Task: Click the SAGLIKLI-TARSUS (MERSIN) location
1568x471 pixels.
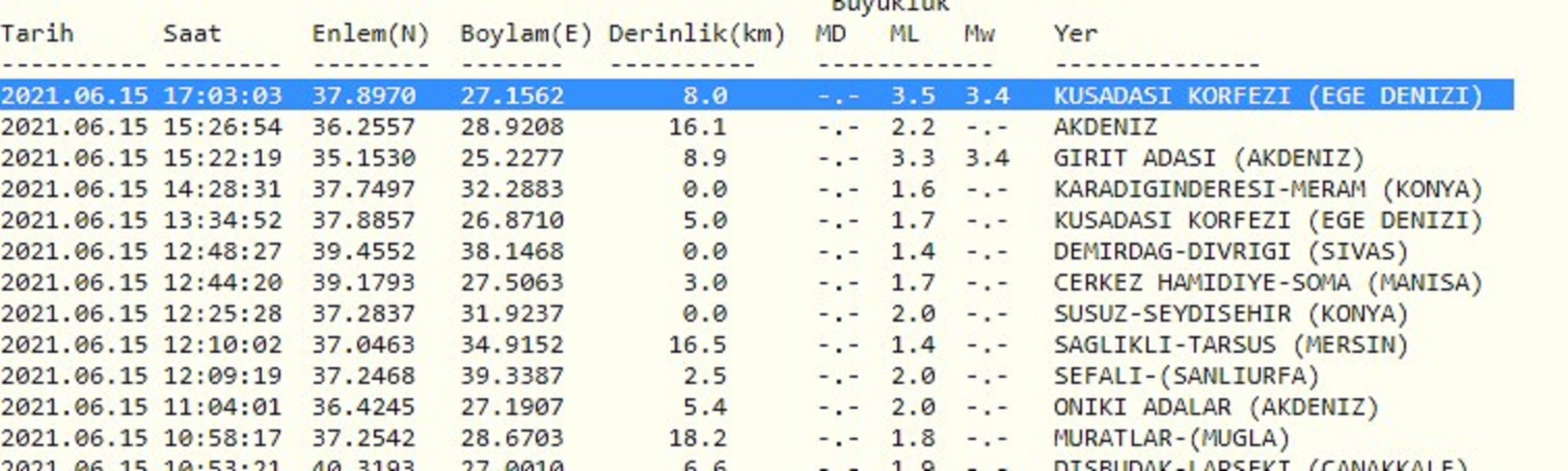Action: (1231, 345)
